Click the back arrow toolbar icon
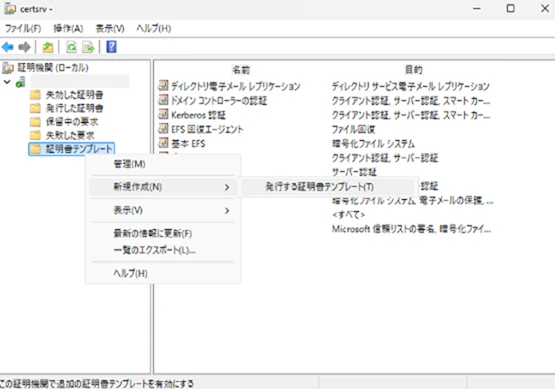Screen dimensions: 555x389 (8, 47)
